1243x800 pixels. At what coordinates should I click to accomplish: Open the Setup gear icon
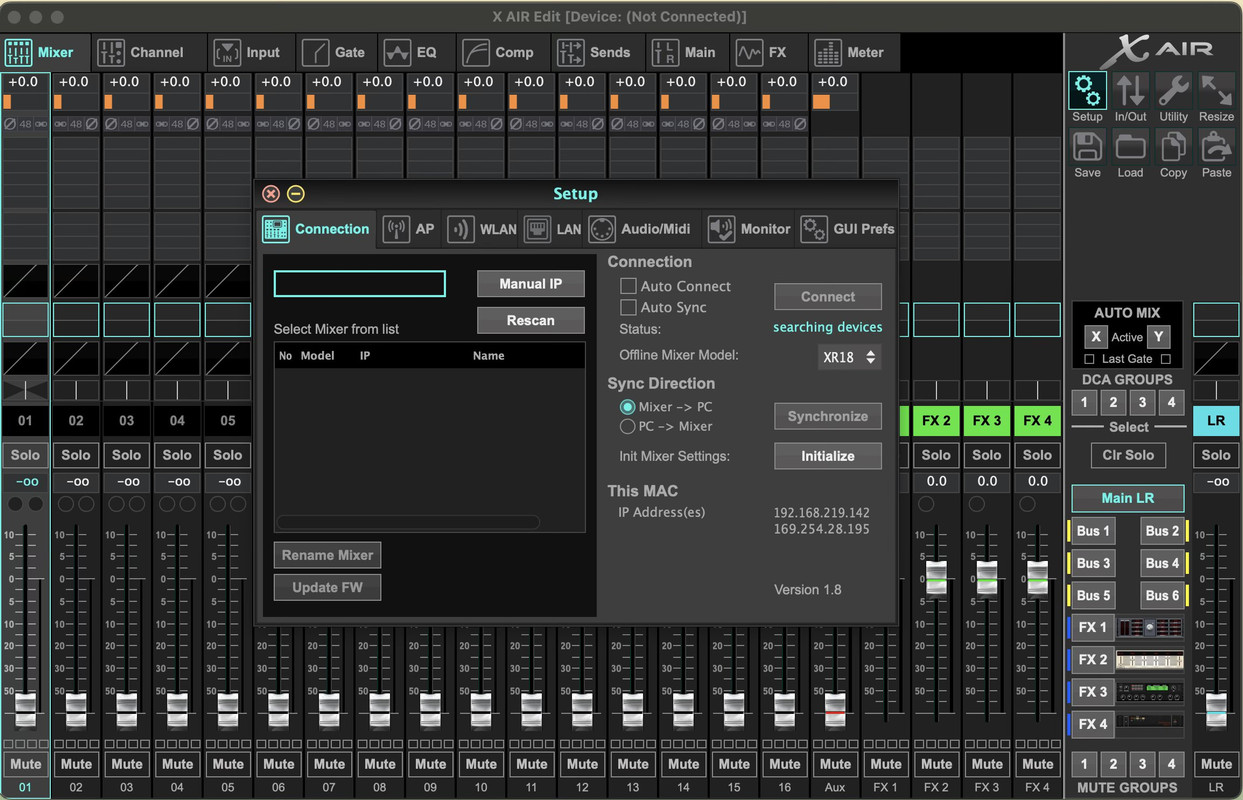coord(1087,91)
